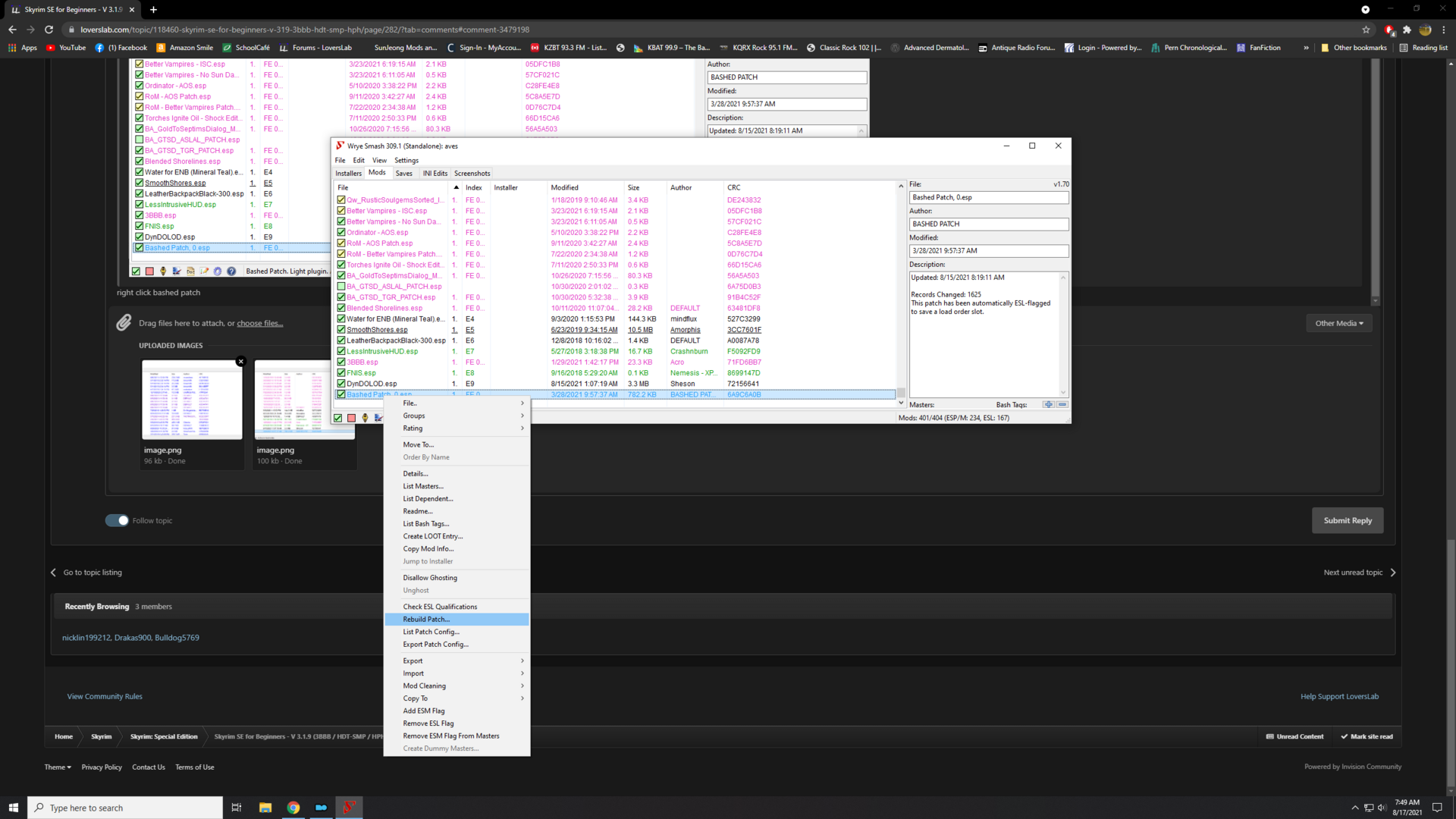This screenshot has height=819, width=1456.
Task: Toggle the Follow topic switch
Action: tap(117, 520)
